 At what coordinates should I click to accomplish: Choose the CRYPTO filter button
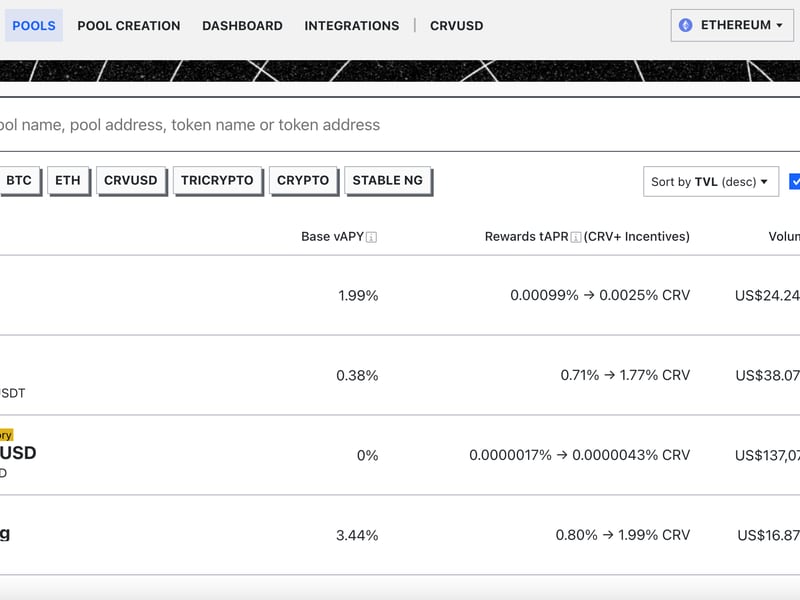(x=303, y=180)
